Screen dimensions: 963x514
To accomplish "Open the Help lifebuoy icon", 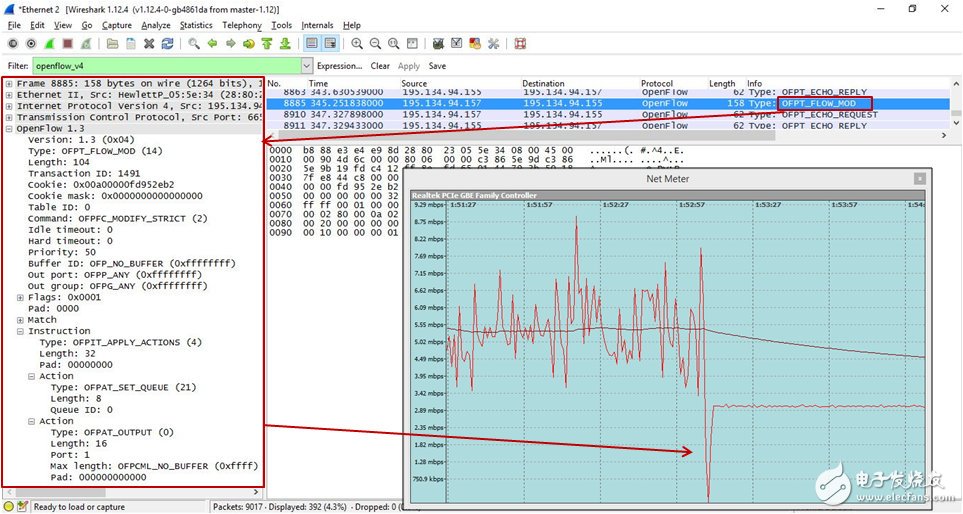I will coord(520,44).
